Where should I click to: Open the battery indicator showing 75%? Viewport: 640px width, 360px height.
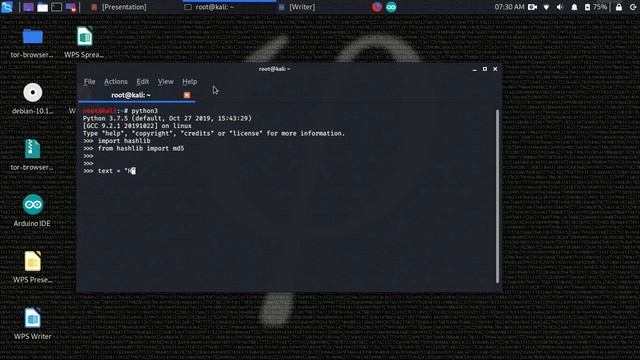click(596, 7)
